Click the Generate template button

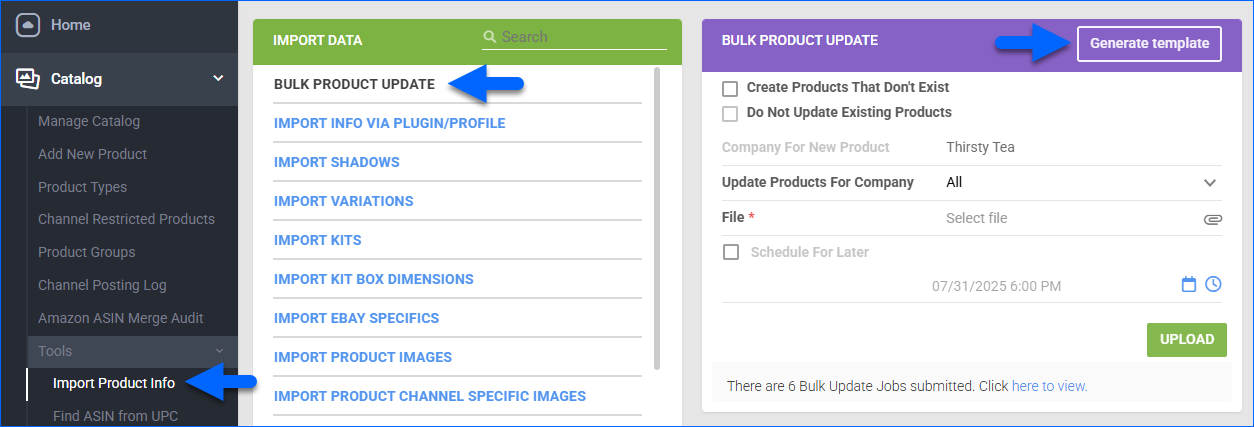pos(1149,44)
